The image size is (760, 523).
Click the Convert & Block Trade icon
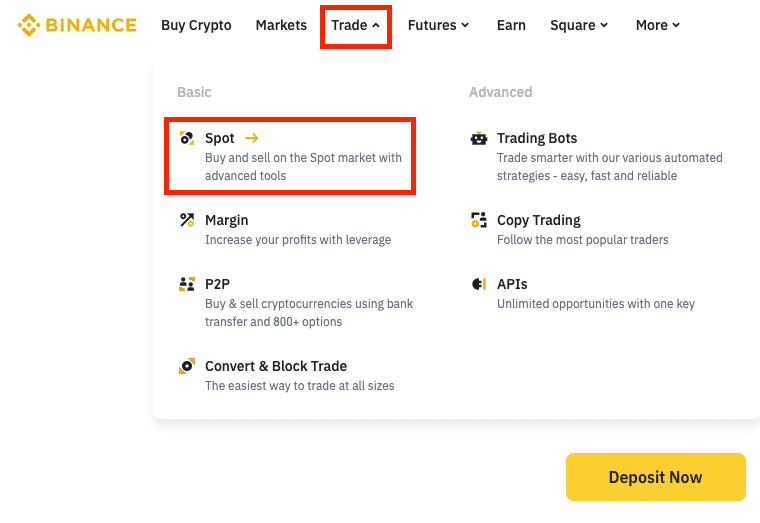pos(187,366)
